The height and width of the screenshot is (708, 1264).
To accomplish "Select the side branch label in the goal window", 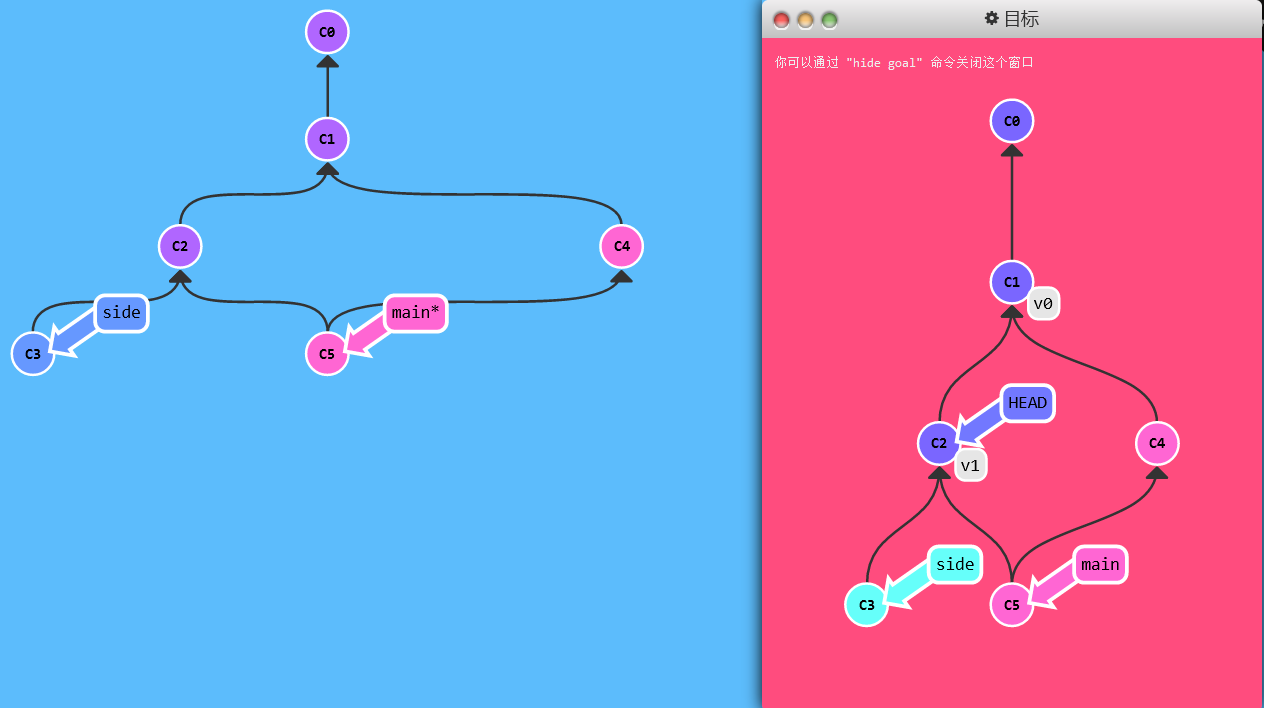I will (954, 564).
